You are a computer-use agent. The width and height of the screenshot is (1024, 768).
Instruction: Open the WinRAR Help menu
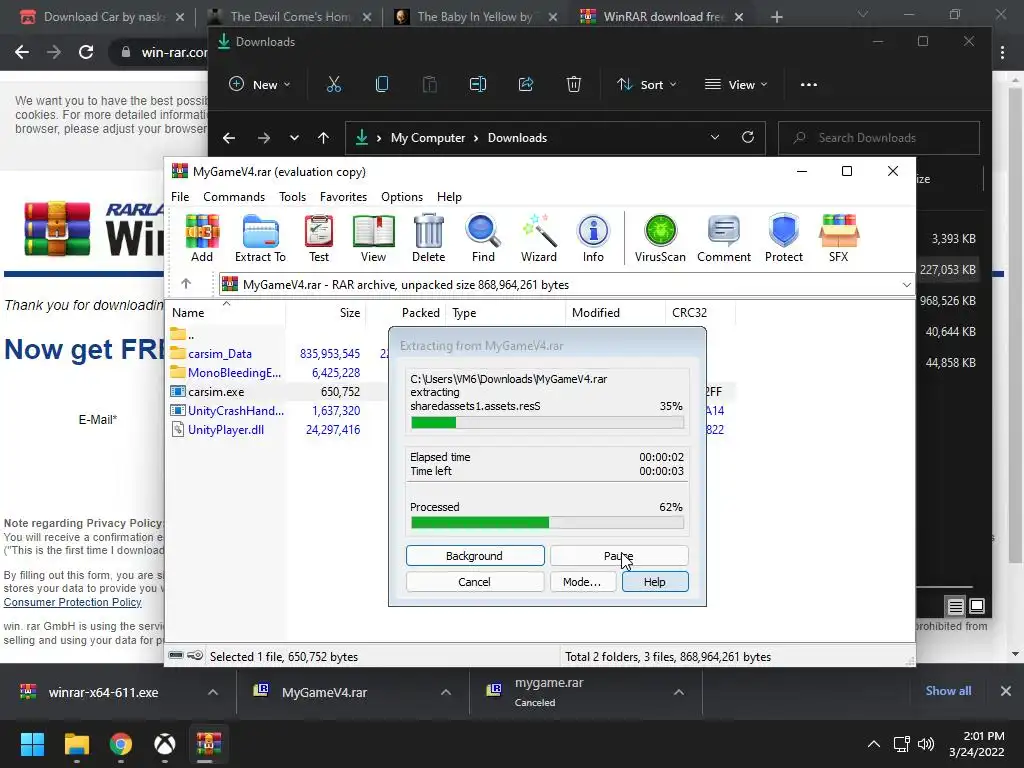click(x=449, y=197)
